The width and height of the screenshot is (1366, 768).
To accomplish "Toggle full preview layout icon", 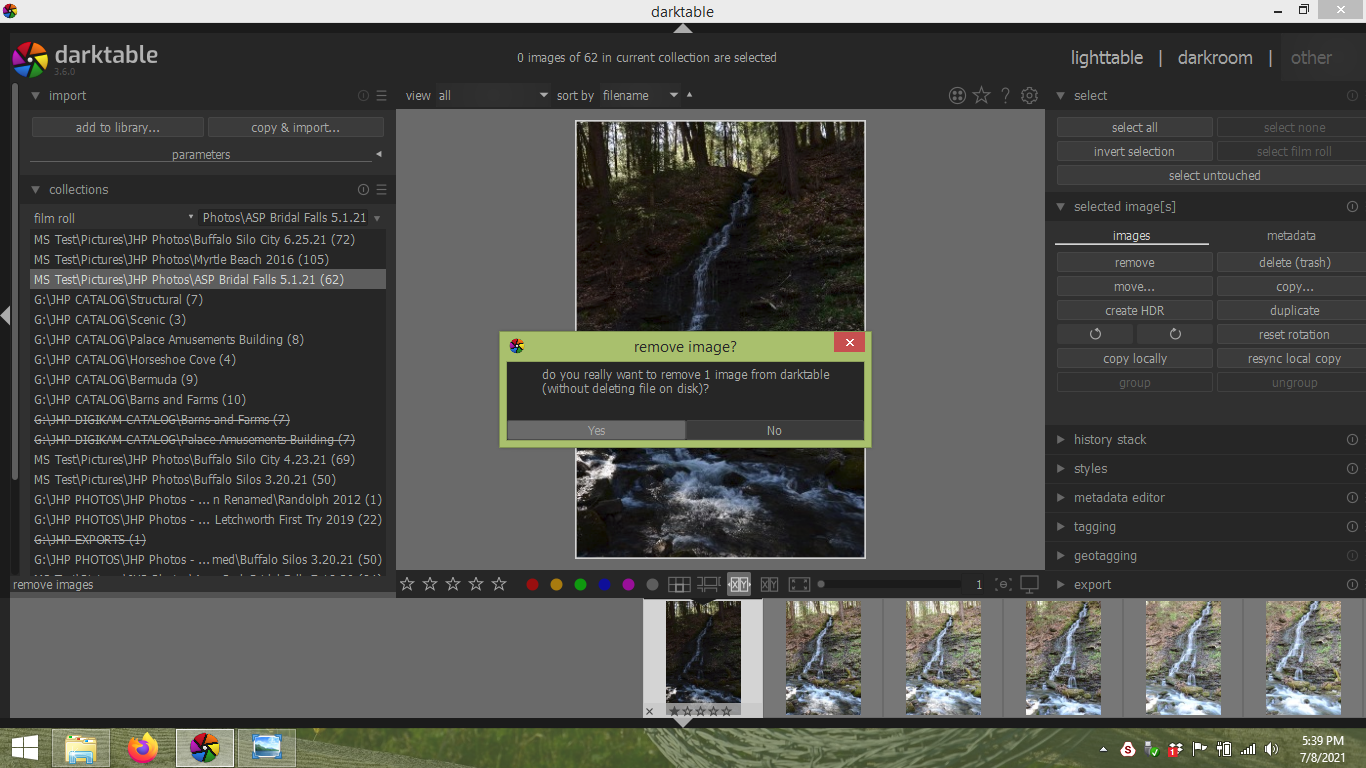I will (x=799, y=585).
